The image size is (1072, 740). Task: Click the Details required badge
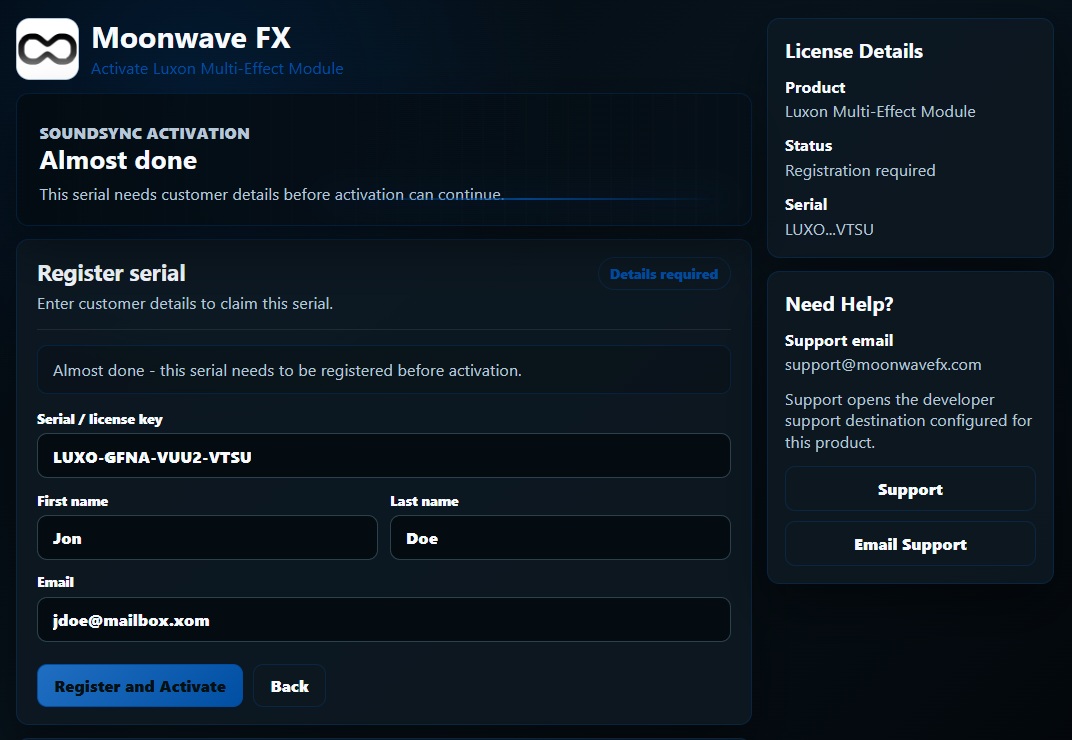point(664,274)
